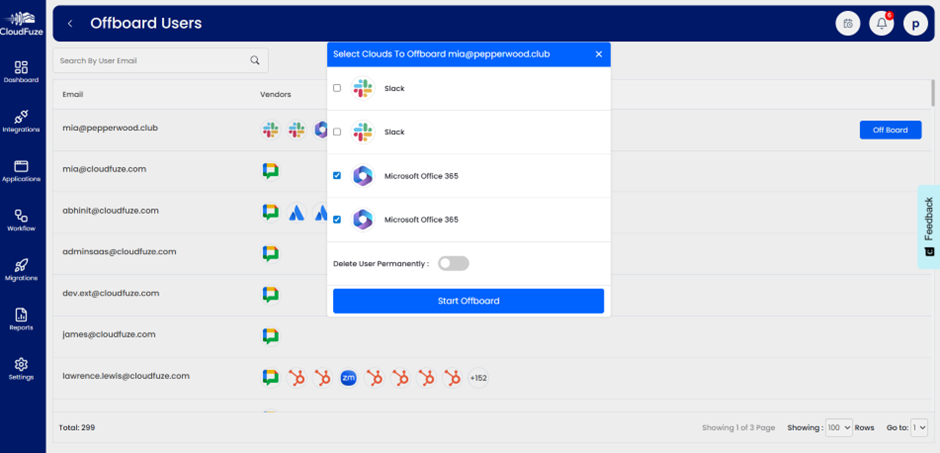Open the Dashboard sidebar icon
Viewport: 940px width, 453px height.
[21, 70]
